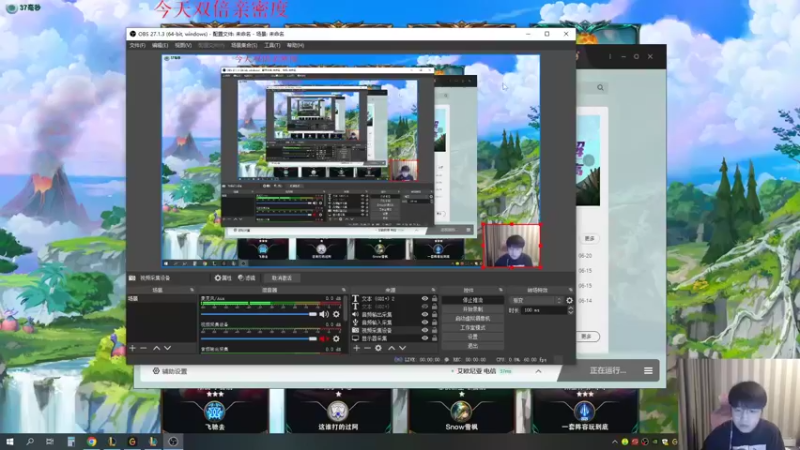
Task: Adjust the 时长 duration stepper arrows
Action: (x=570, y=310)
